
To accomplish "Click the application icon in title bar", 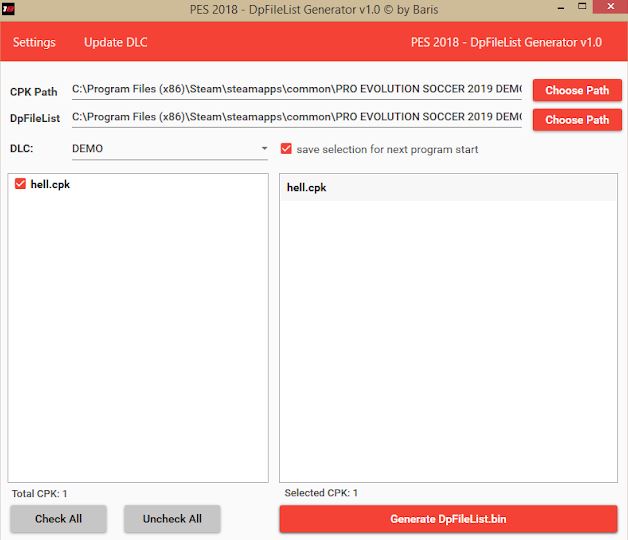I will coord(8,8).
